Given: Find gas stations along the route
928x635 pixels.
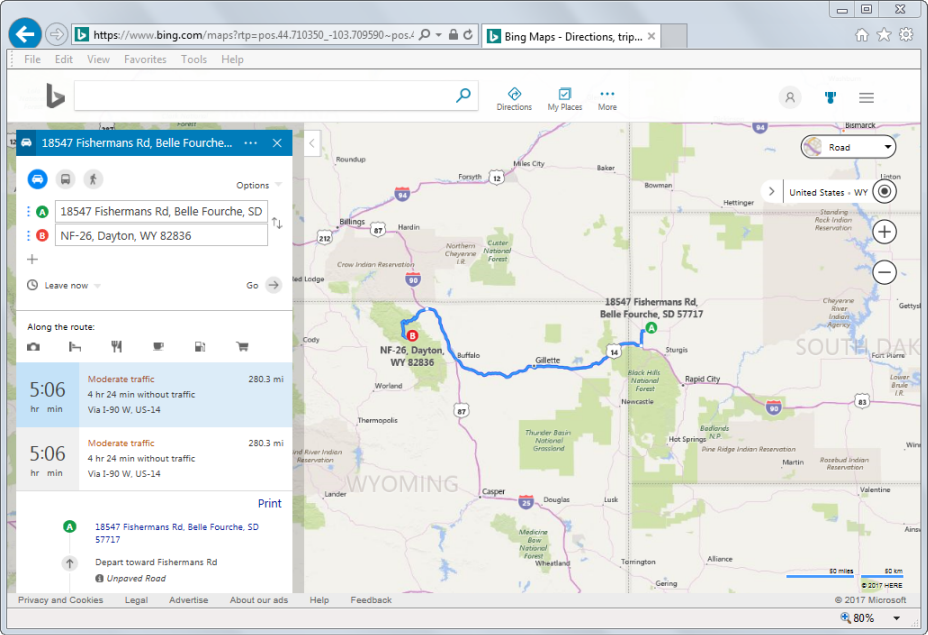Looking at the screenshot, I should (200, 347).
